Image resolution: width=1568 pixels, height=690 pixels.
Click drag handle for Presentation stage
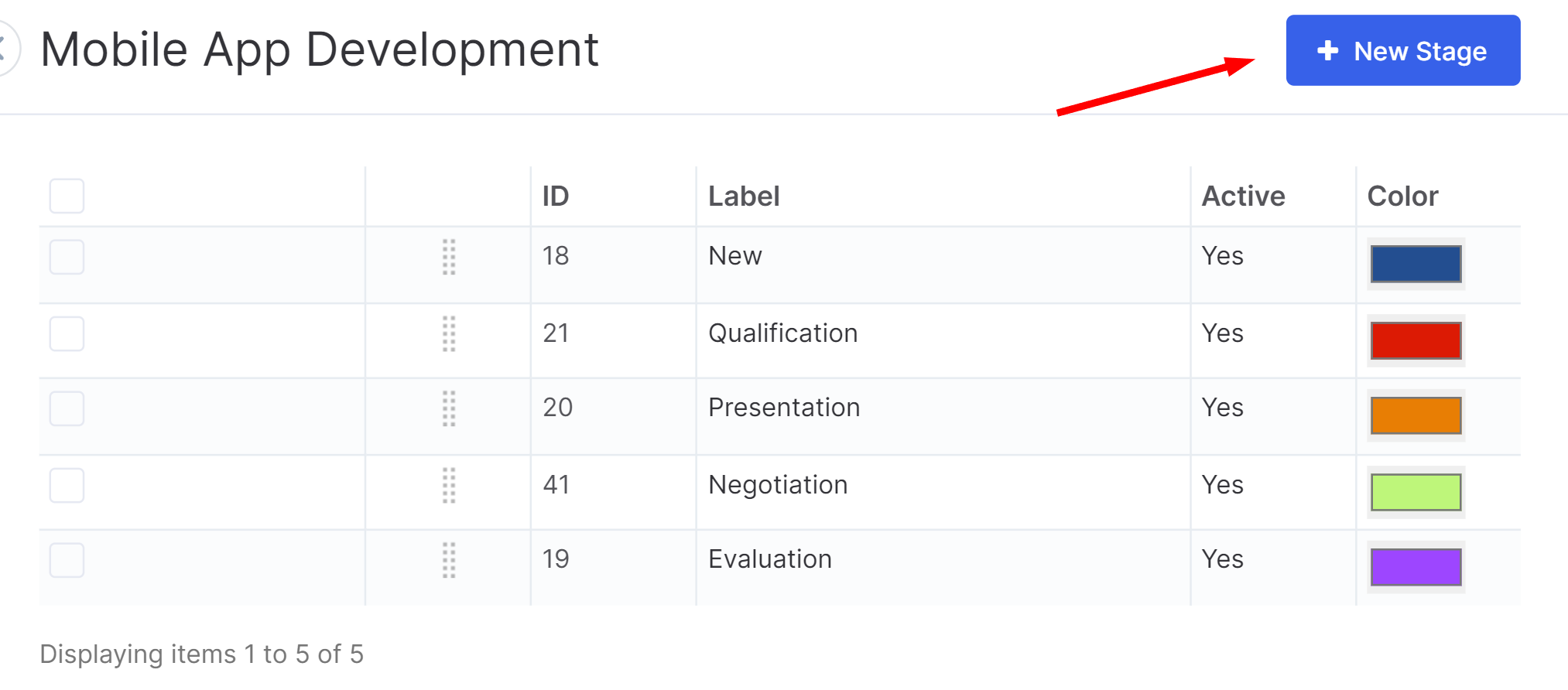click(x=449, y=408)
